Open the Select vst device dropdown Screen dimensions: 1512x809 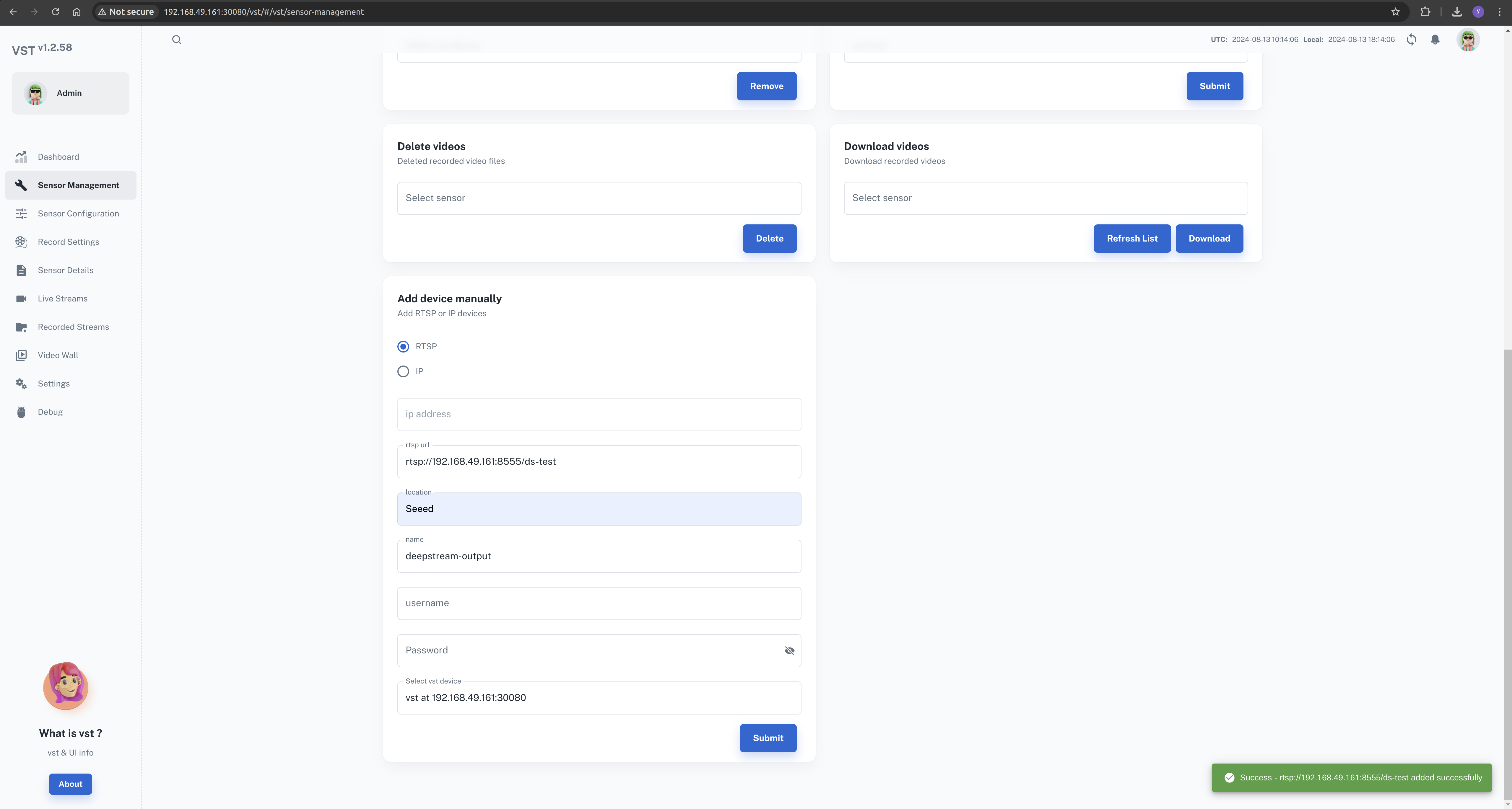click(599, 697)
